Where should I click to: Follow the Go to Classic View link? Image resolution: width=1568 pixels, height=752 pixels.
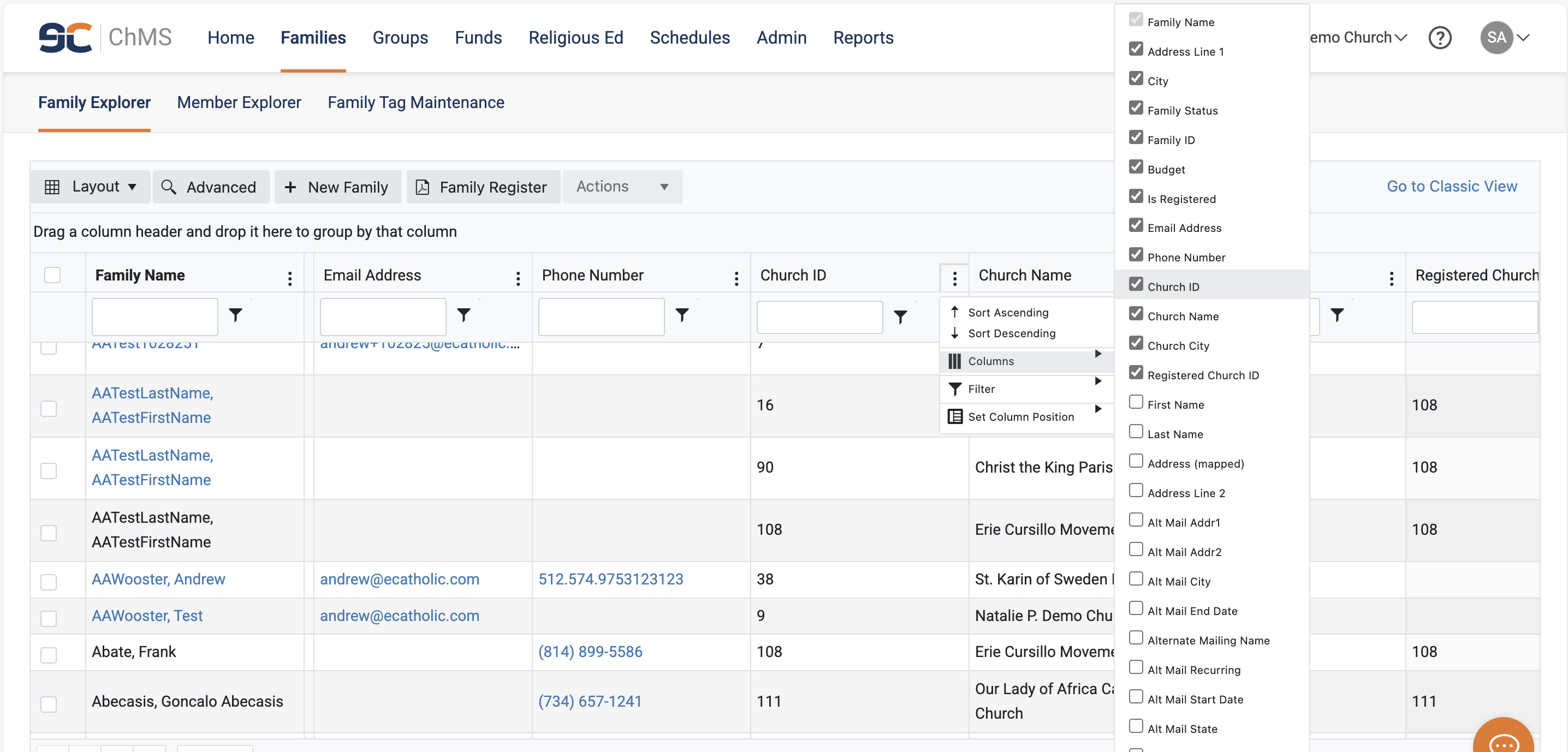pos(1451,186)
